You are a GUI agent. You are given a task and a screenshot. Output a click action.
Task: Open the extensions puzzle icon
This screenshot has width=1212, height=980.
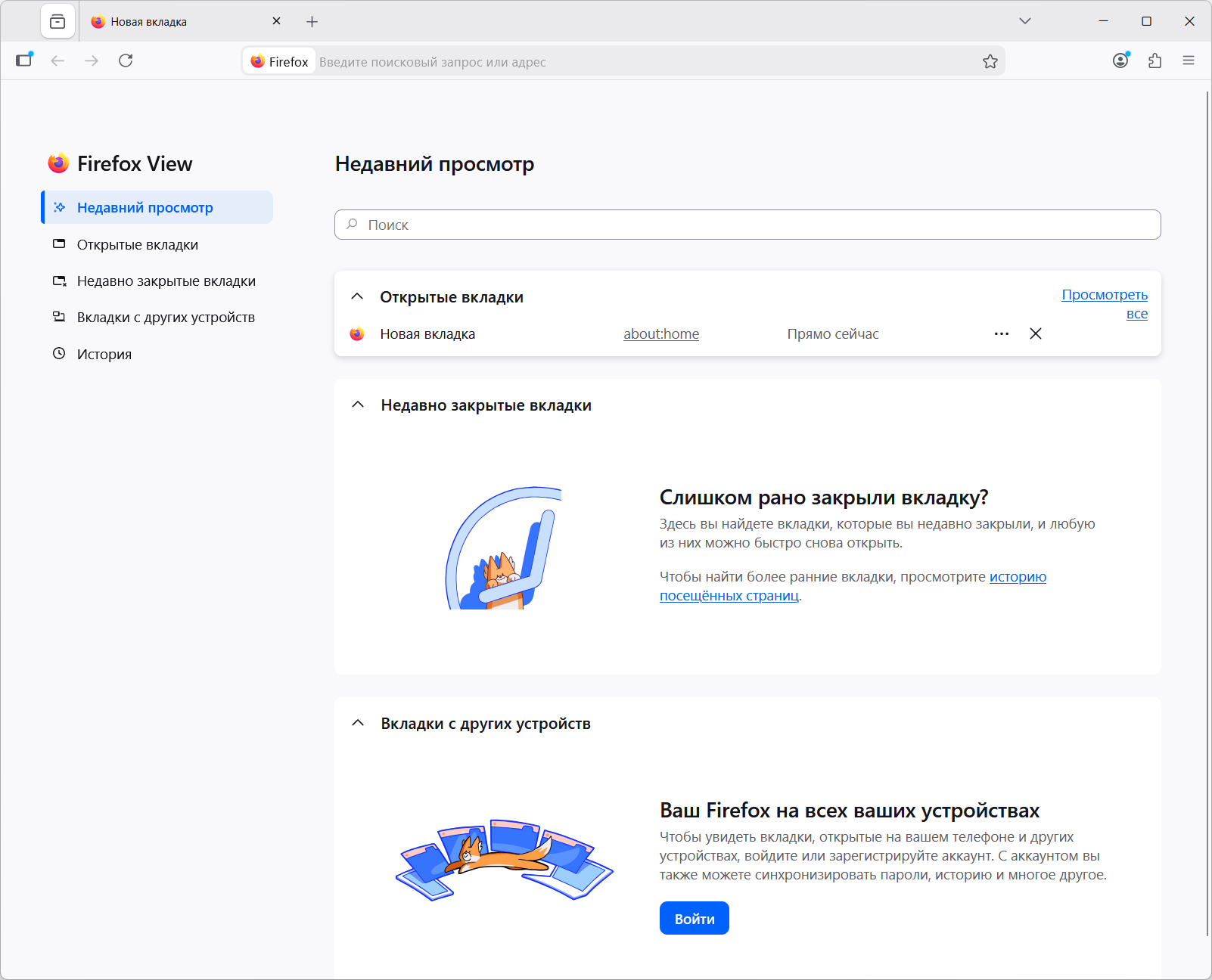point(1155,60)
